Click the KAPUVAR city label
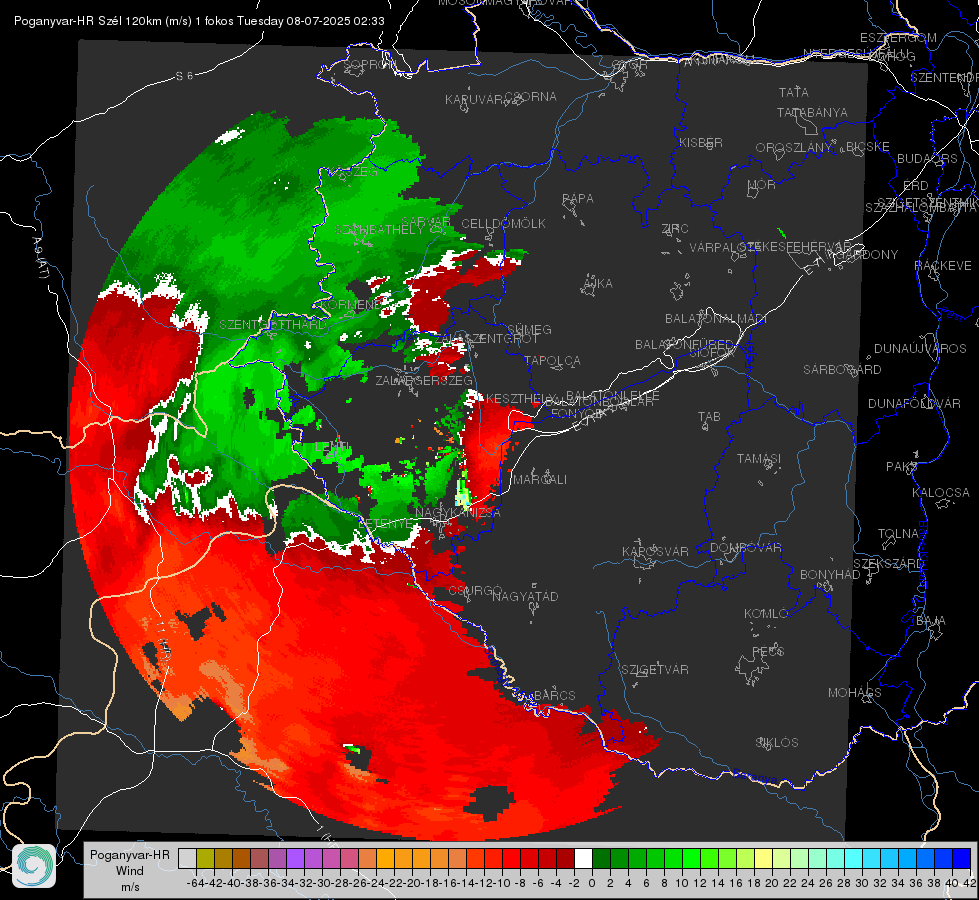 click(x=475, y=100)
